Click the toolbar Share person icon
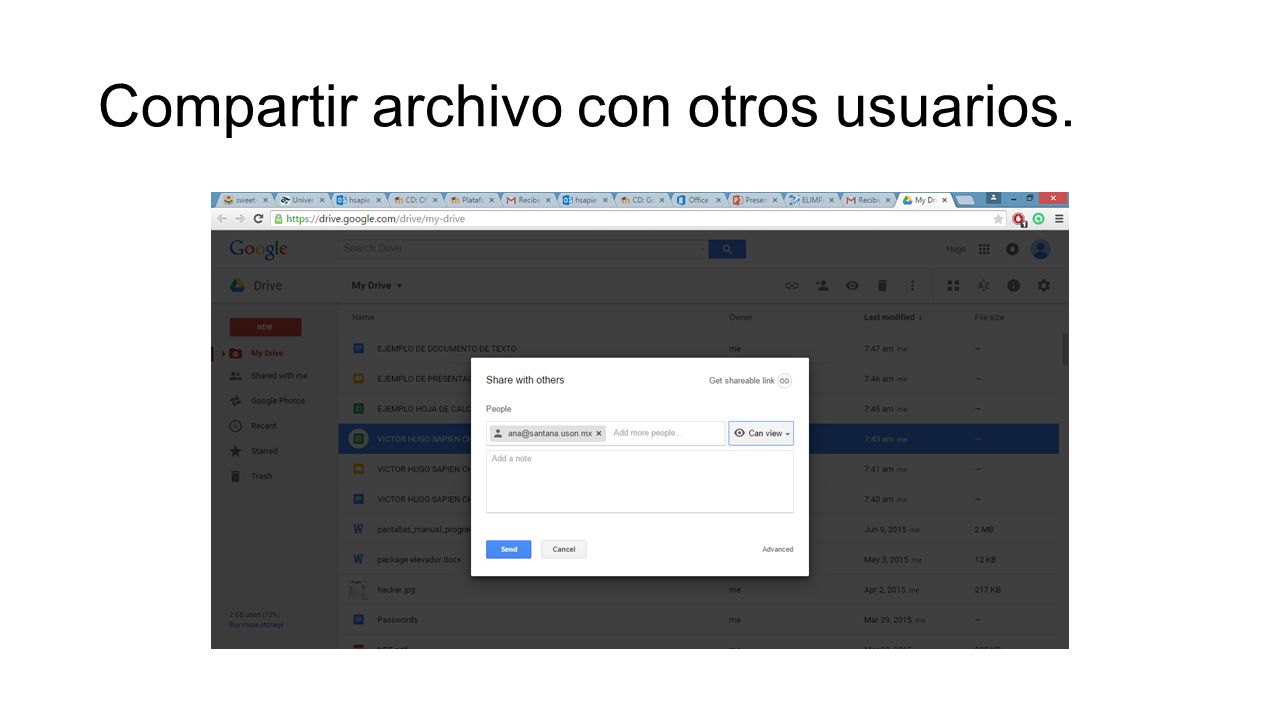1280x720 pixels. [822, 285]
